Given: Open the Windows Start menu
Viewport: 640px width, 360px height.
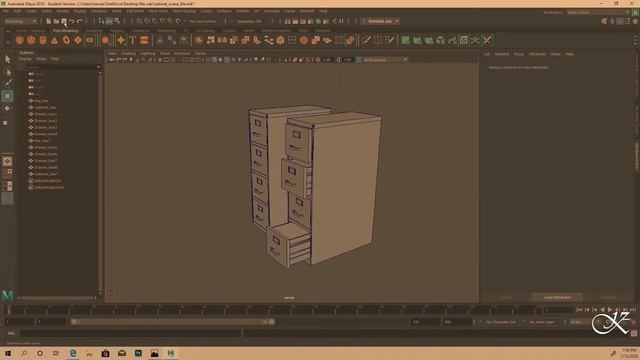Looking at the screenshot, I should pyautogui.click(x=8, y=353).
